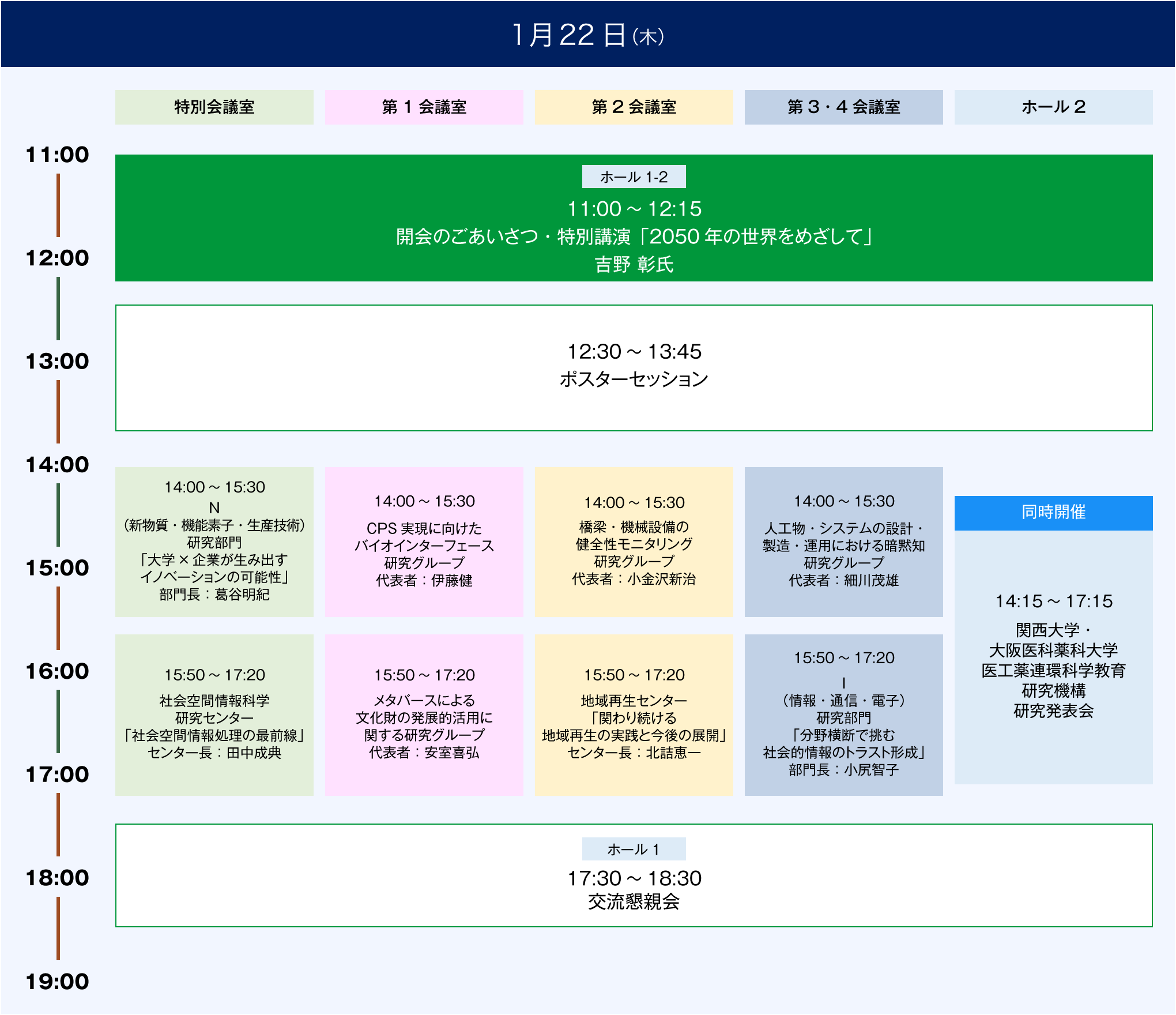Viewport: 1176px width, 1015px height.
Task: Click the 同時開催 blue banner
Action: (1053, 513)
